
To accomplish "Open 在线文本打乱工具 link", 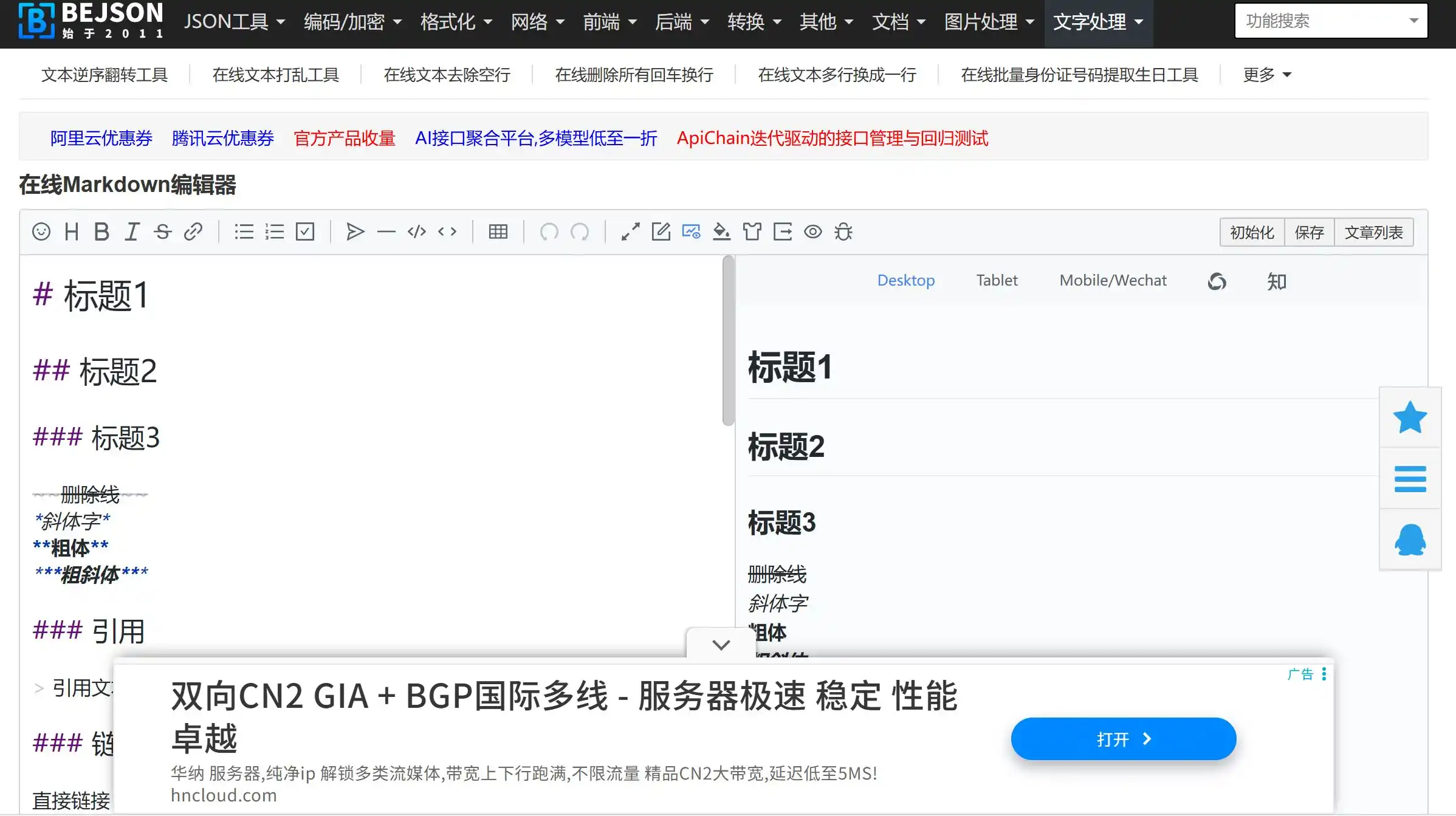I will coord(275,75).
